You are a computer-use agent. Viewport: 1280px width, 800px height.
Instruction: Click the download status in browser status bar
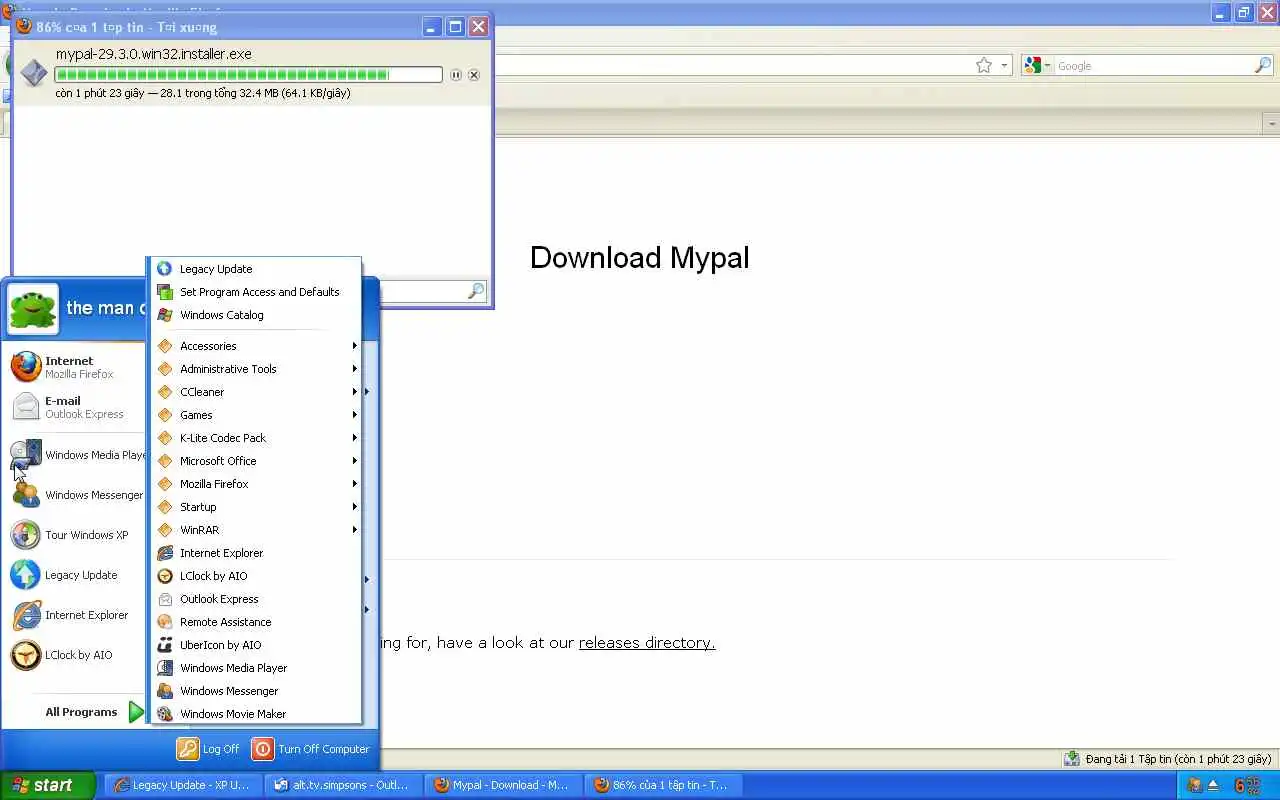[x=1168, y=759]
